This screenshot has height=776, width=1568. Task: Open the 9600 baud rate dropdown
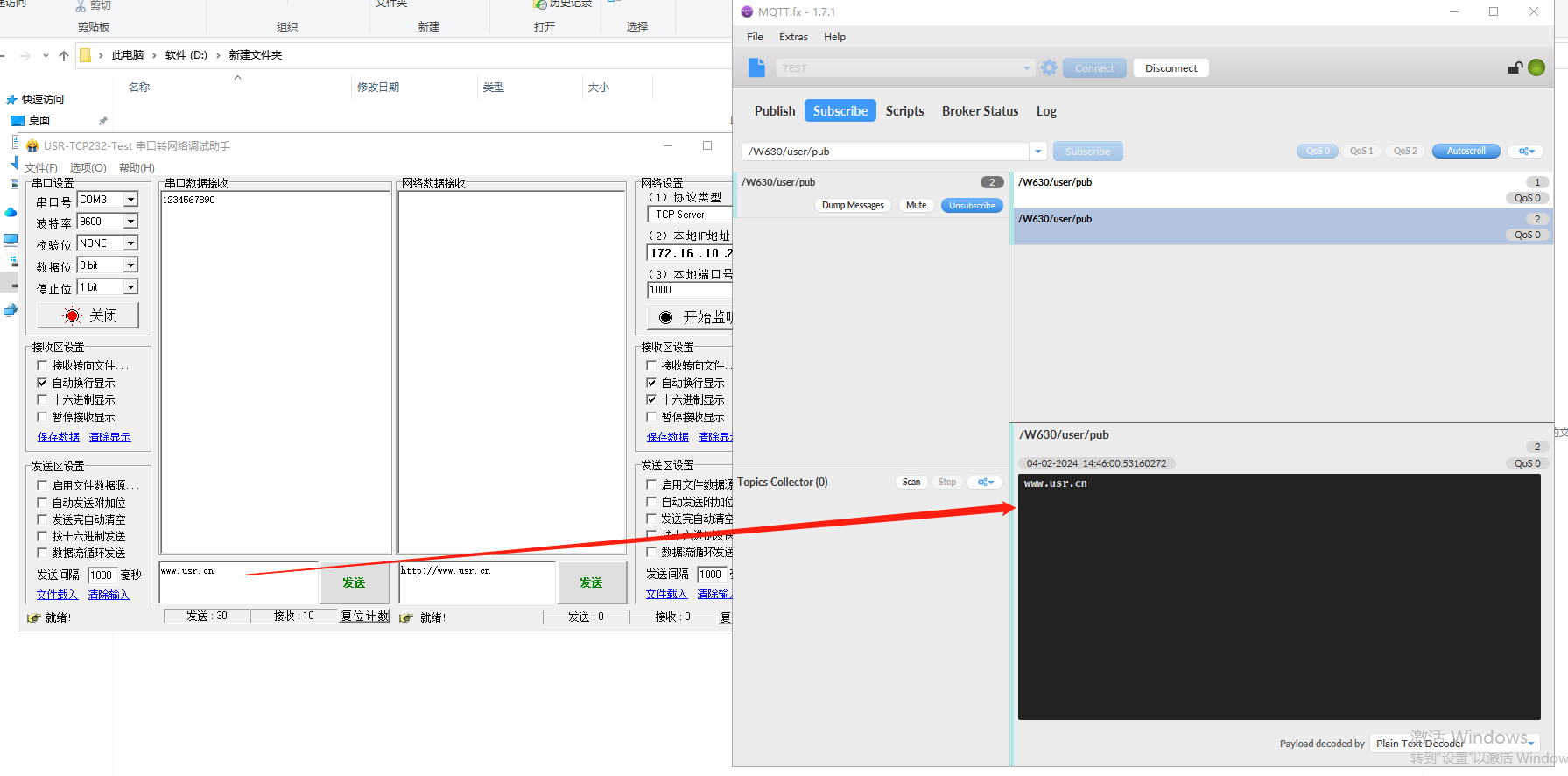point(130,222)
